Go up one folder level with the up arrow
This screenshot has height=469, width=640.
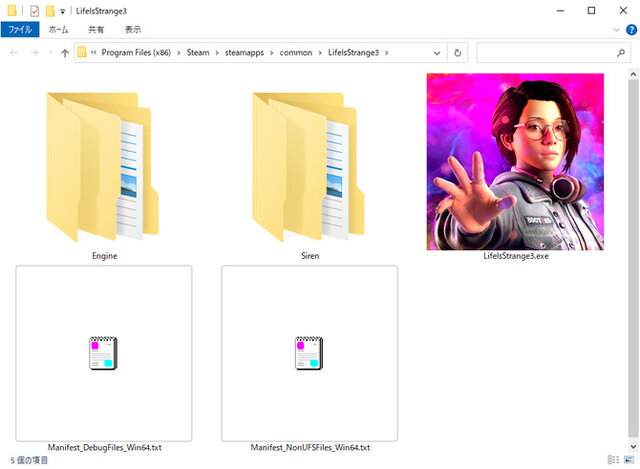64,53
